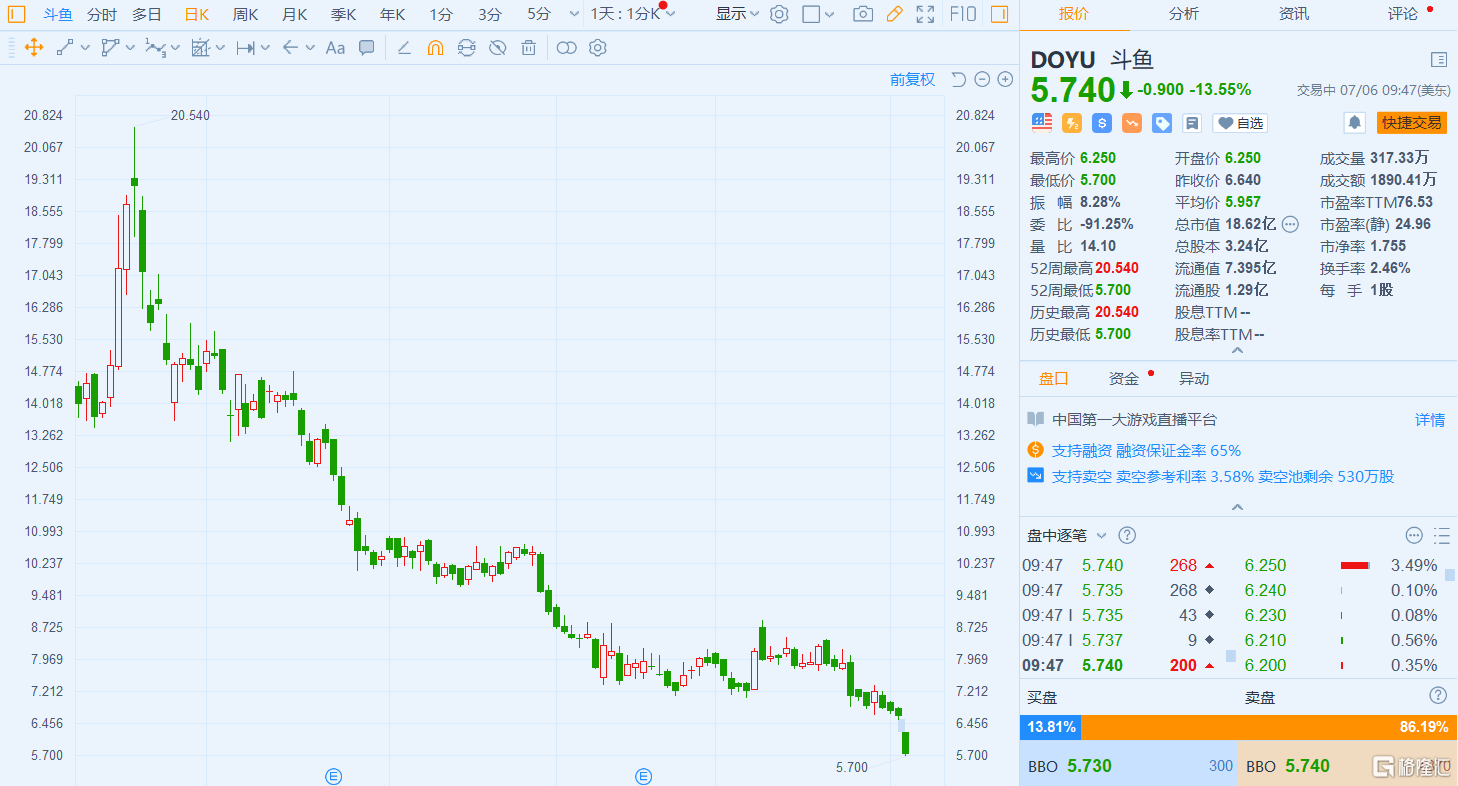Click 前复权 price adjustment setting

coord(912,79)
